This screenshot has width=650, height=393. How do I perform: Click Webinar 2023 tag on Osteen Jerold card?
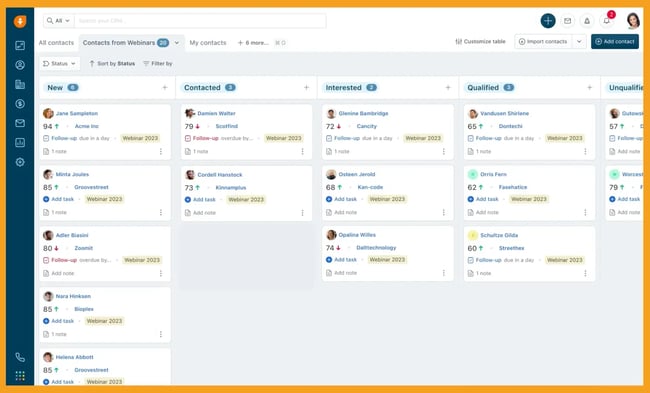pyautogui.click(x=387, y=199)
